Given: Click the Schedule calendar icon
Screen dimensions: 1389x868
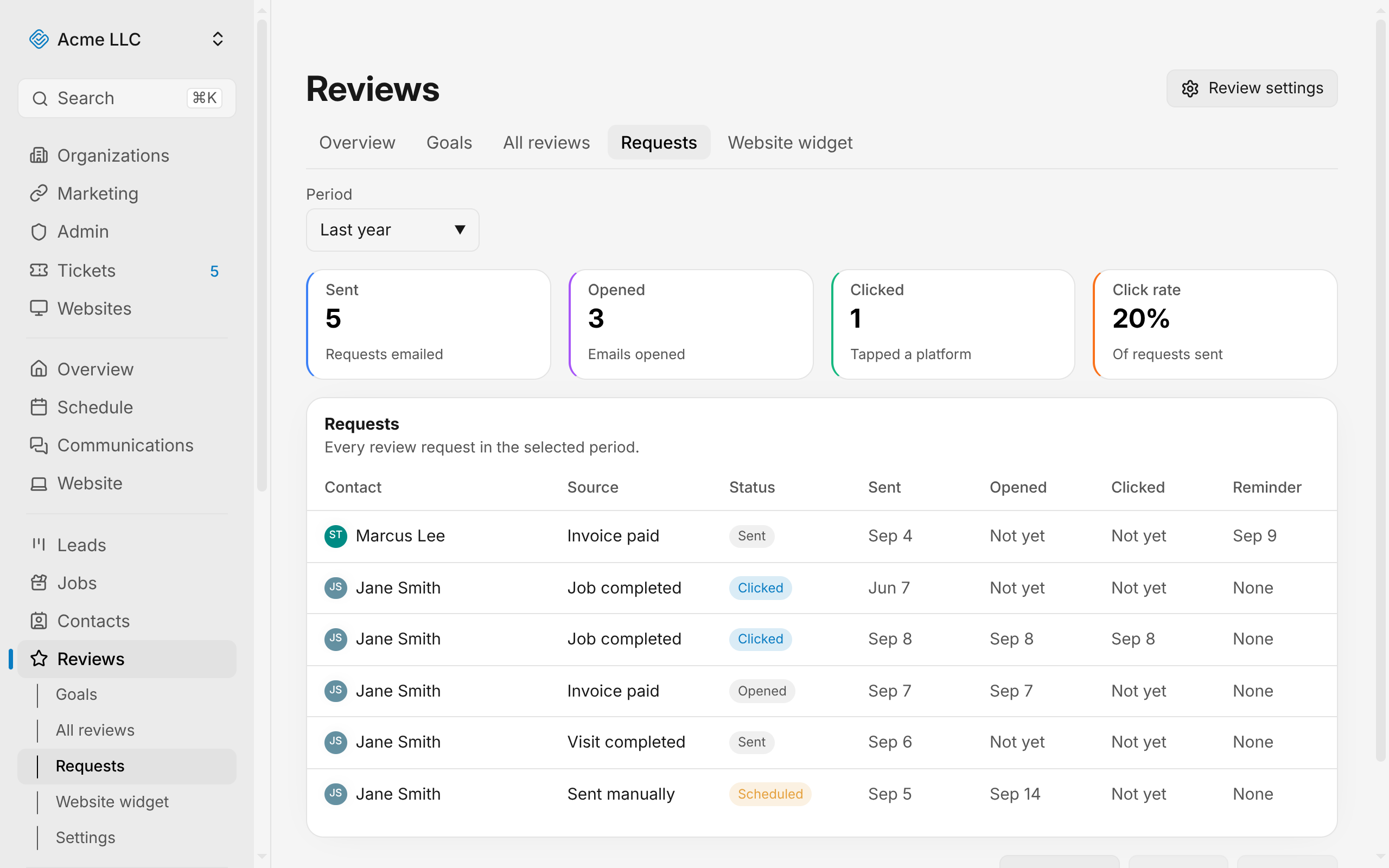Looking at the screenshot, I should pos(39,407).
